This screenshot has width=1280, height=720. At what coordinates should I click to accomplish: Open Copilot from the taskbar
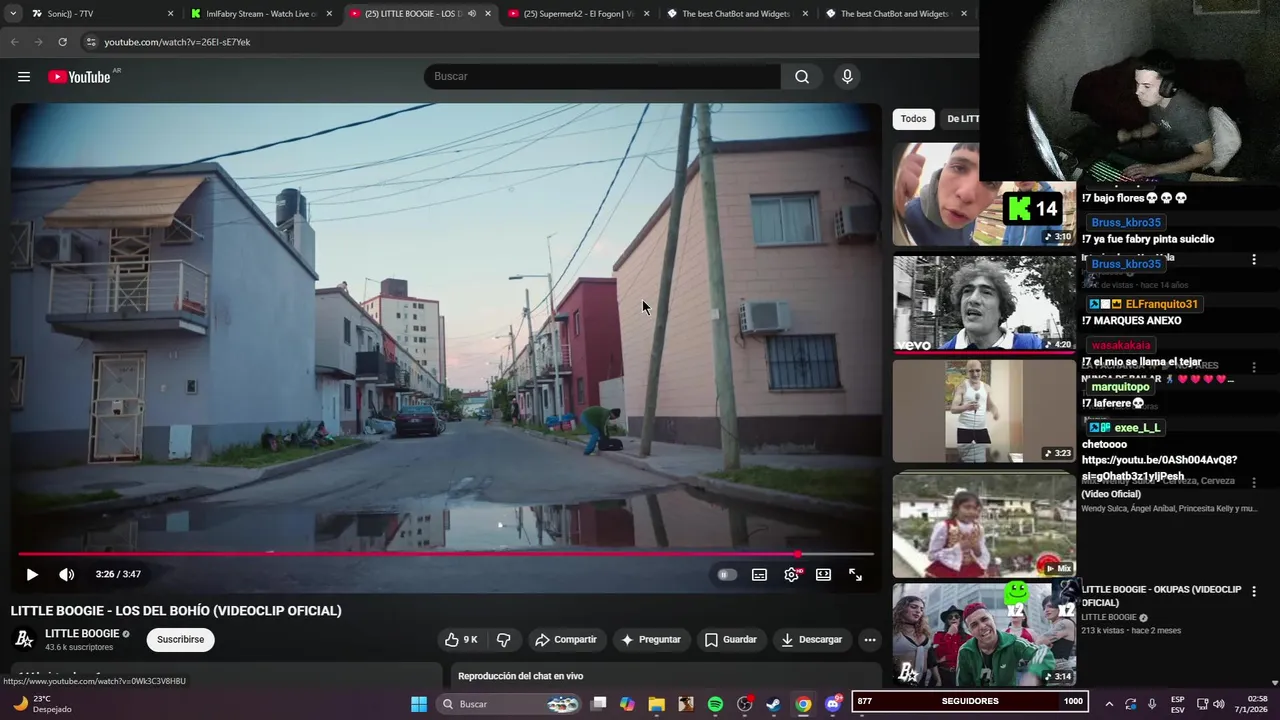click(627, 704)
